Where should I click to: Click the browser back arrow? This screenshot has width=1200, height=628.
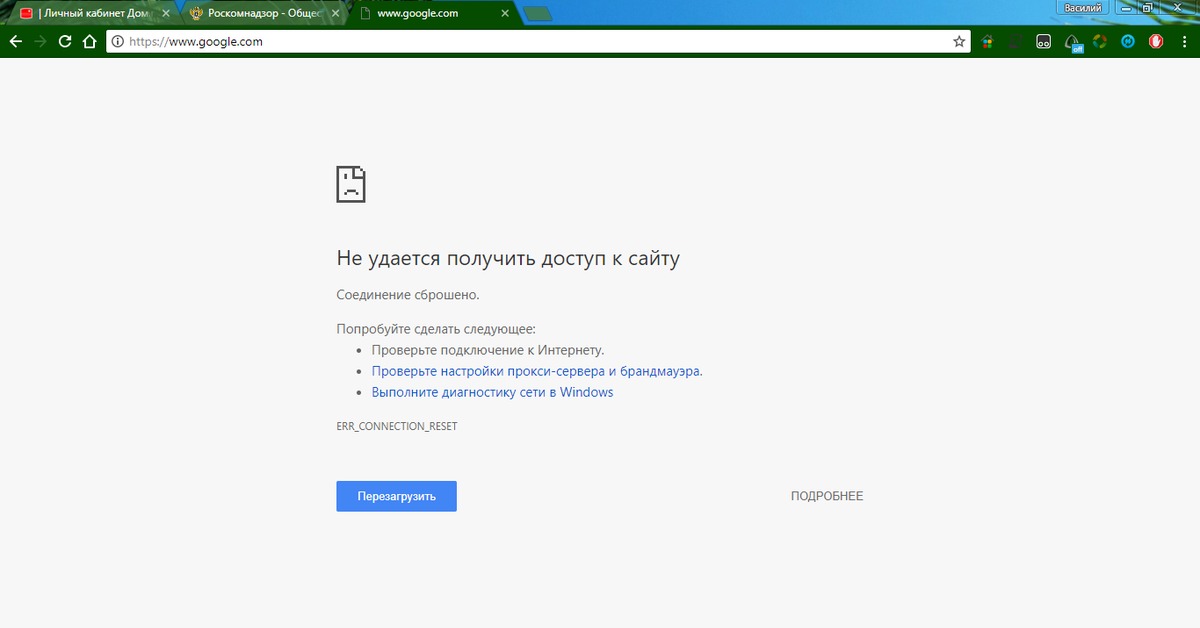pos(15,42)
